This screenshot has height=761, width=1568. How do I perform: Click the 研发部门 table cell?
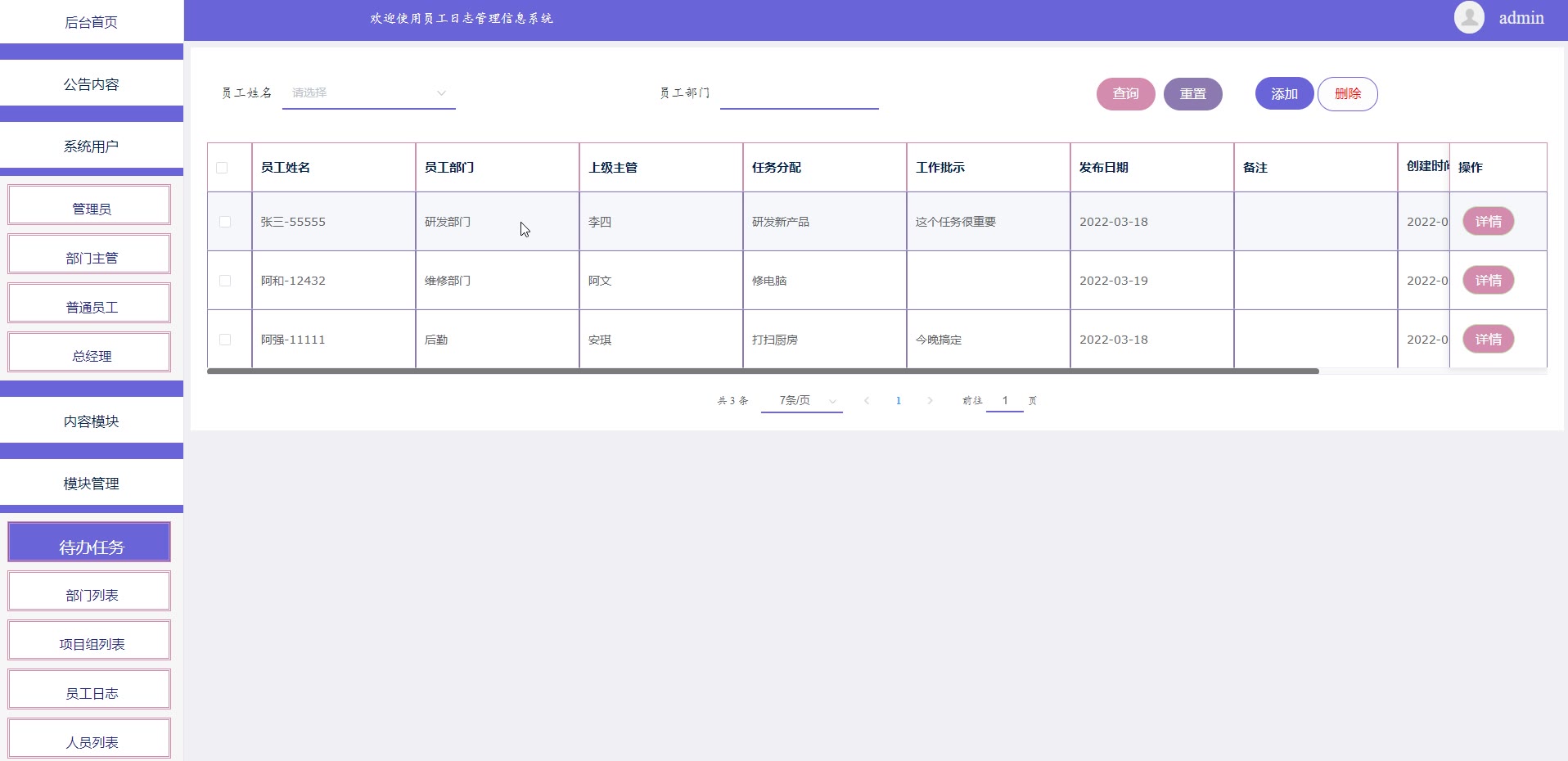tap(498, 222)
